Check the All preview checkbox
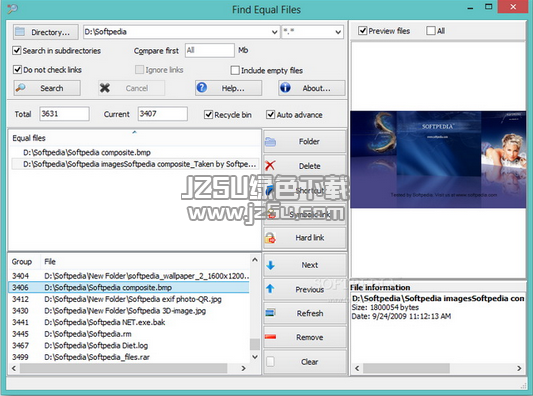This screenshot has height=396, width=533. point(431,31)
